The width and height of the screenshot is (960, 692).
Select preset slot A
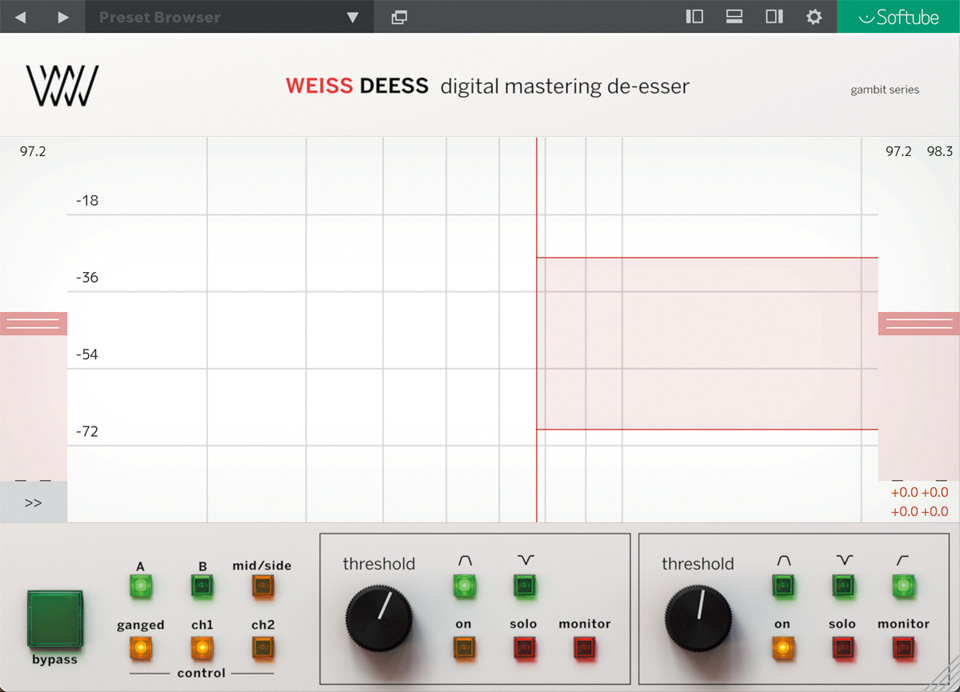pyautogui.click(x=141, y=586)
